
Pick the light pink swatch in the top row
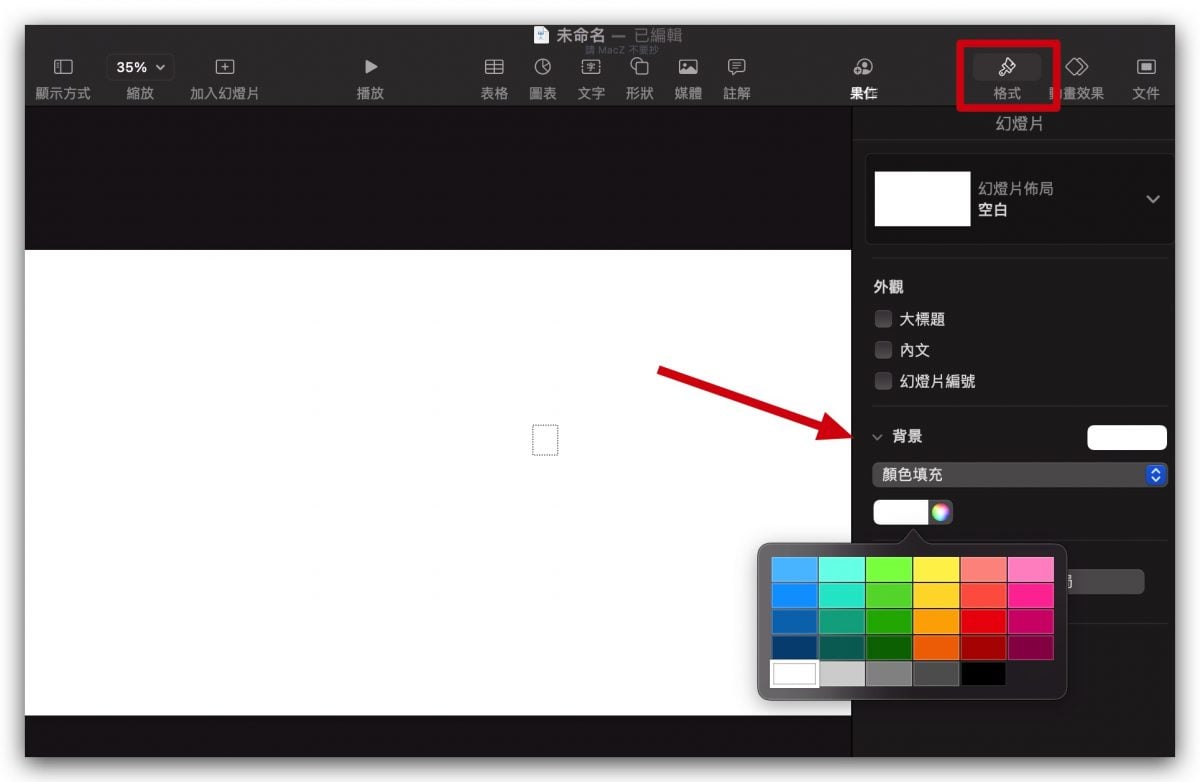point(1030,569)
